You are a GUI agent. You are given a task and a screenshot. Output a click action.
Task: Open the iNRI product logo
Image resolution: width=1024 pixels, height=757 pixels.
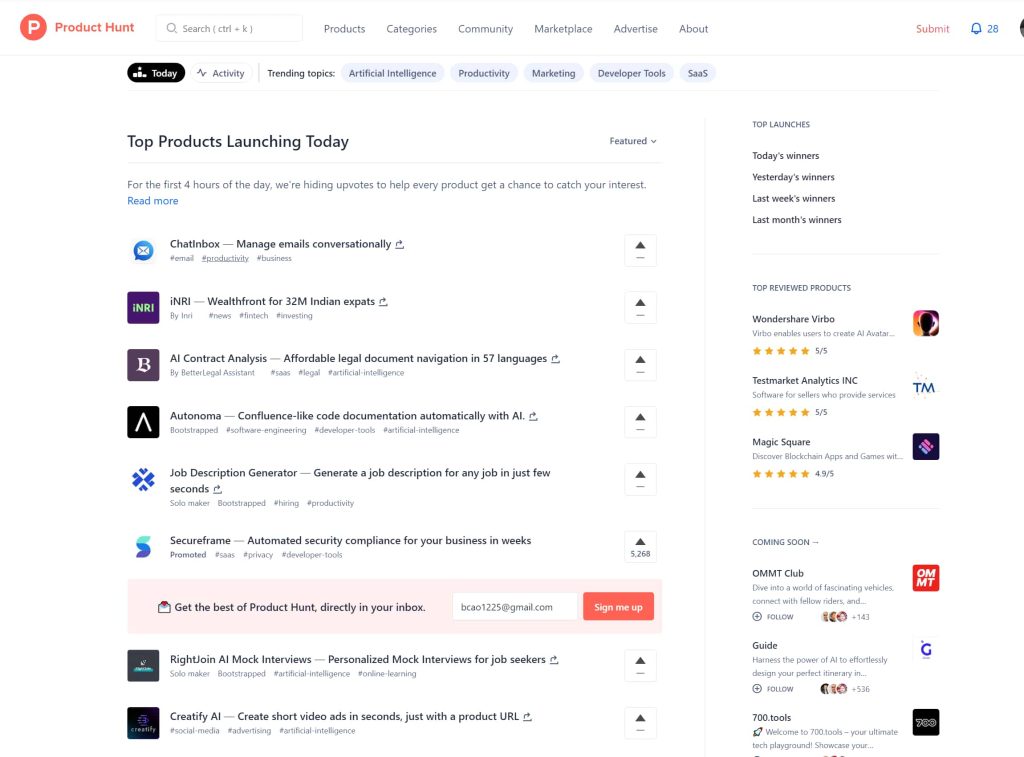[143, 308]
